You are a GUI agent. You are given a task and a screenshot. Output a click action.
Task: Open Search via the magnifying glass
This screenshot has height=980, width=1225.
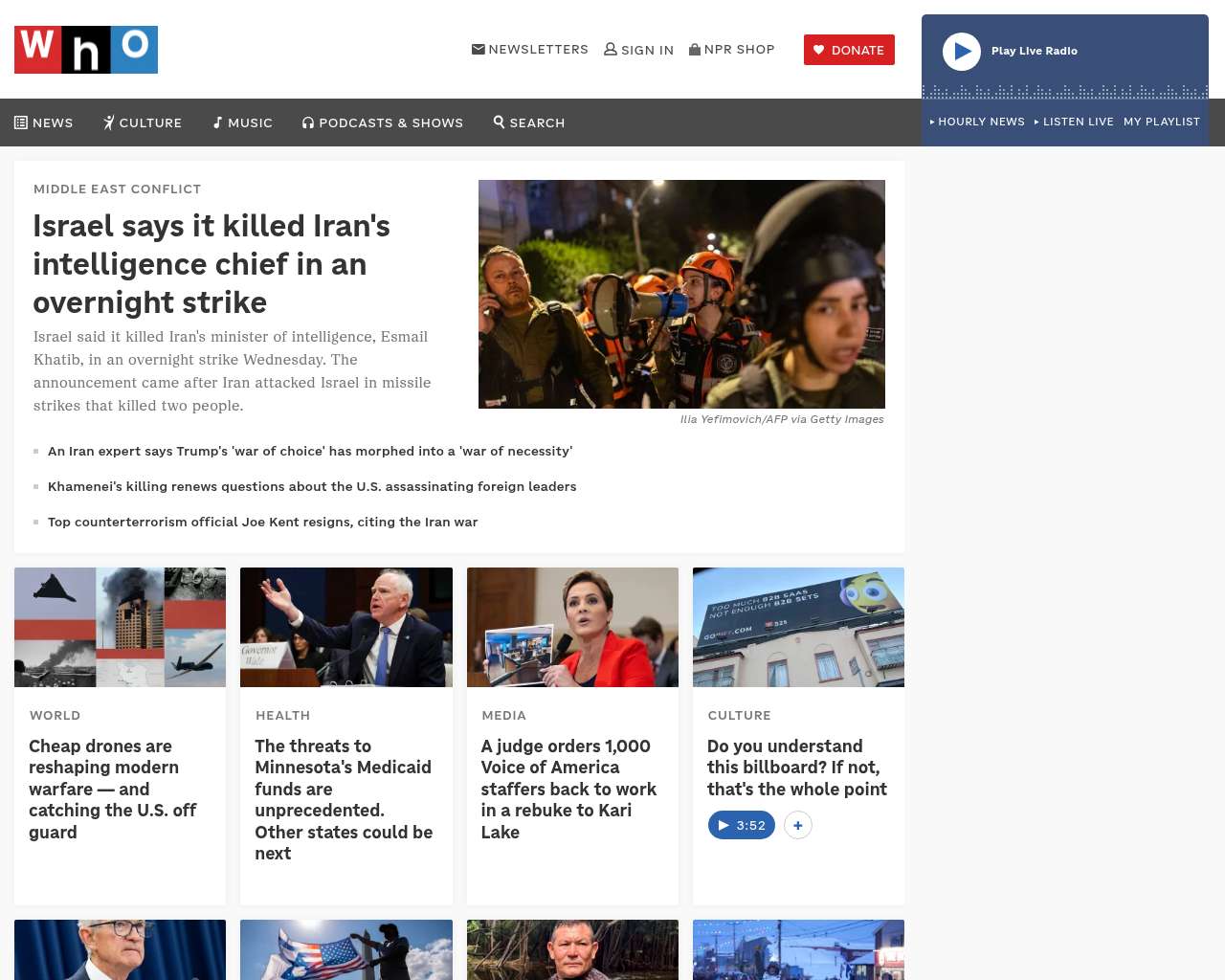[529, 122]
